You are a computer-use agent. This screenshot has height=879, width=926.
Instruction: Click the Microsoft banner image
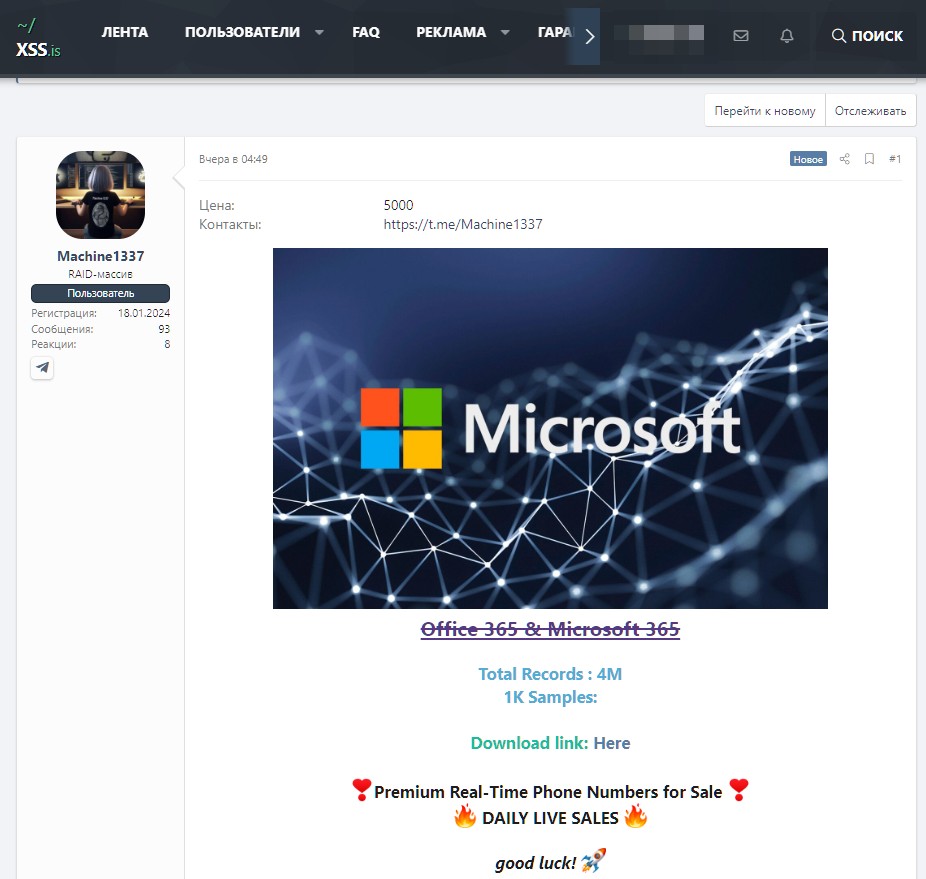click(x=550, y=428)
